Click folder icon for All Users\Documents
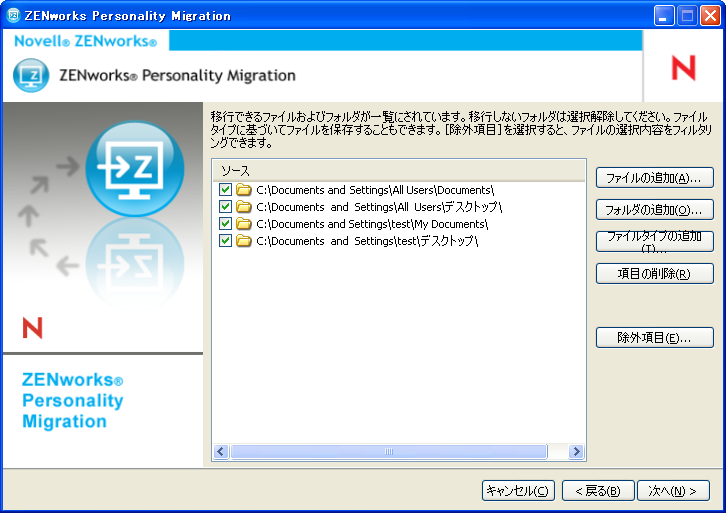Viewport: 726px width, 513px height. point(244,190)
